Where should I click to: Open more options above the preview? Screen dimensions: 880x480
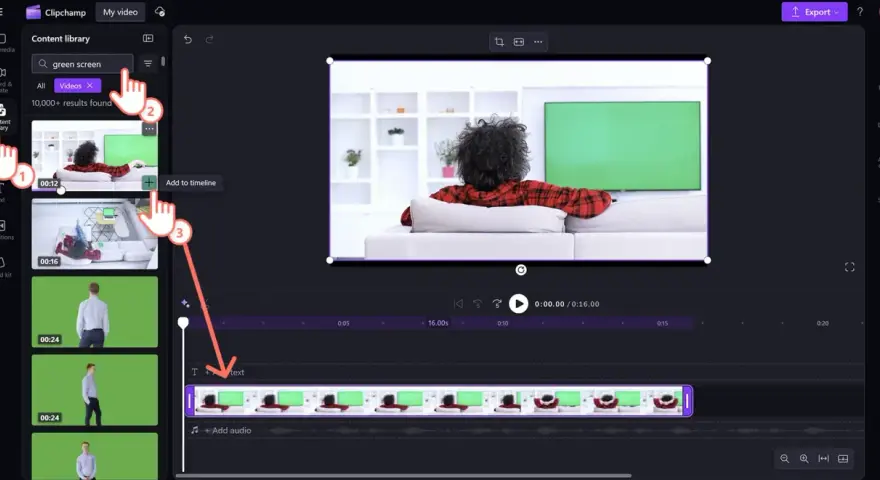tap(538, 42)
